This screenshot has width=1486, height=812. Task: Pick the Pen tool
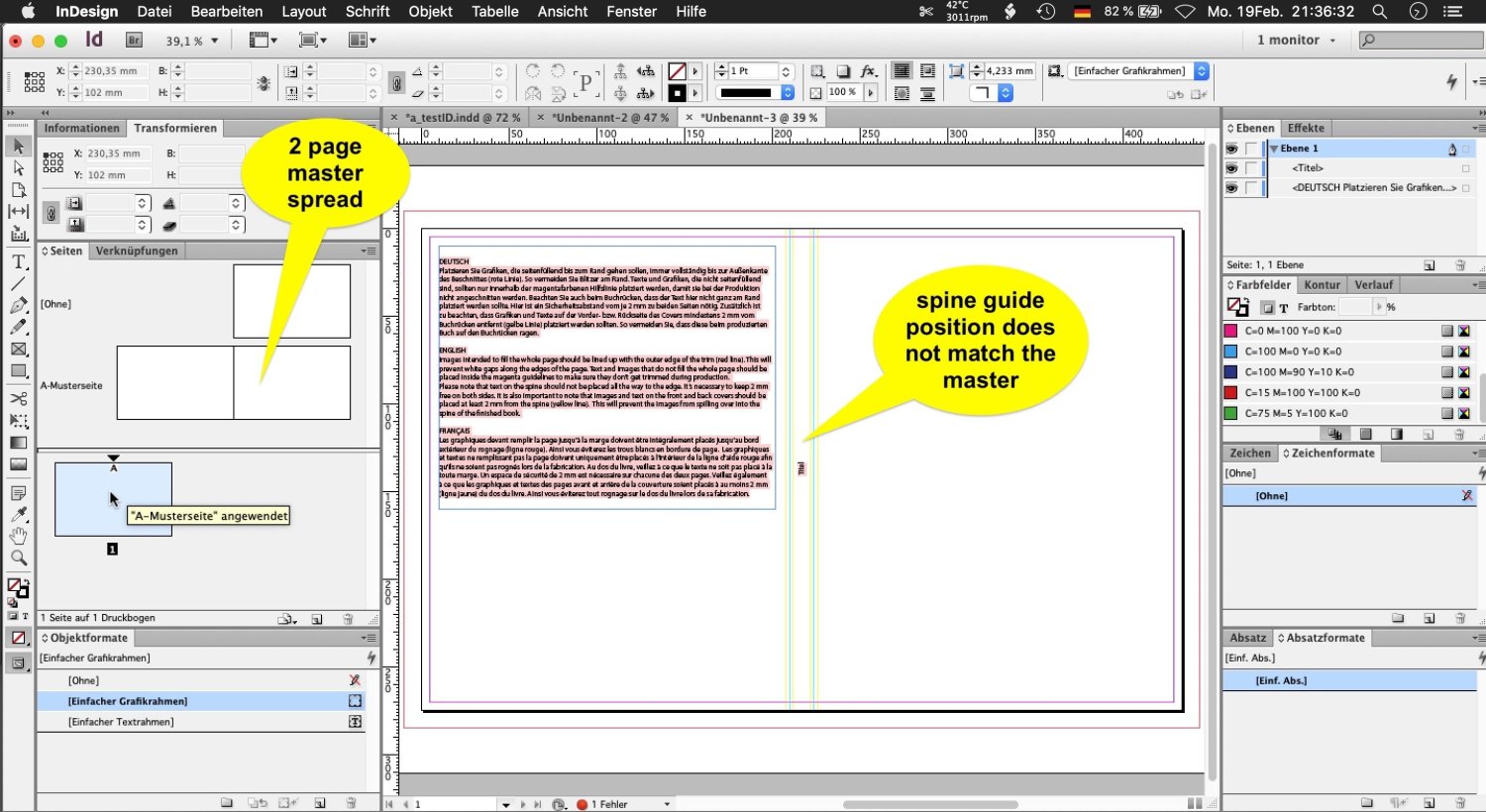[x=19, y=306]
